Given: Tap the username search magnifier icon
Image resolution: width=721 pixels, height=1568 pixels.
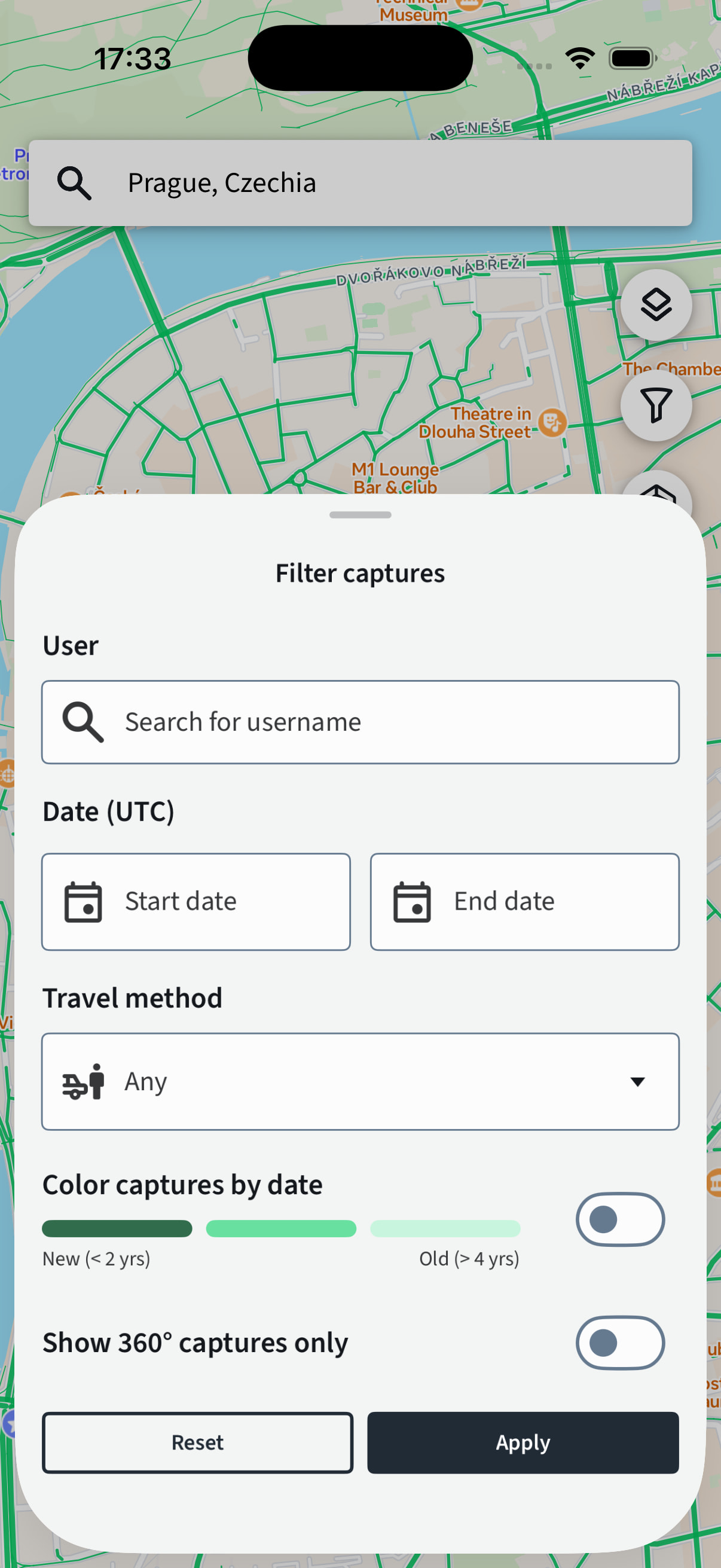Looking at the screenshot, I should coord(83,722).
